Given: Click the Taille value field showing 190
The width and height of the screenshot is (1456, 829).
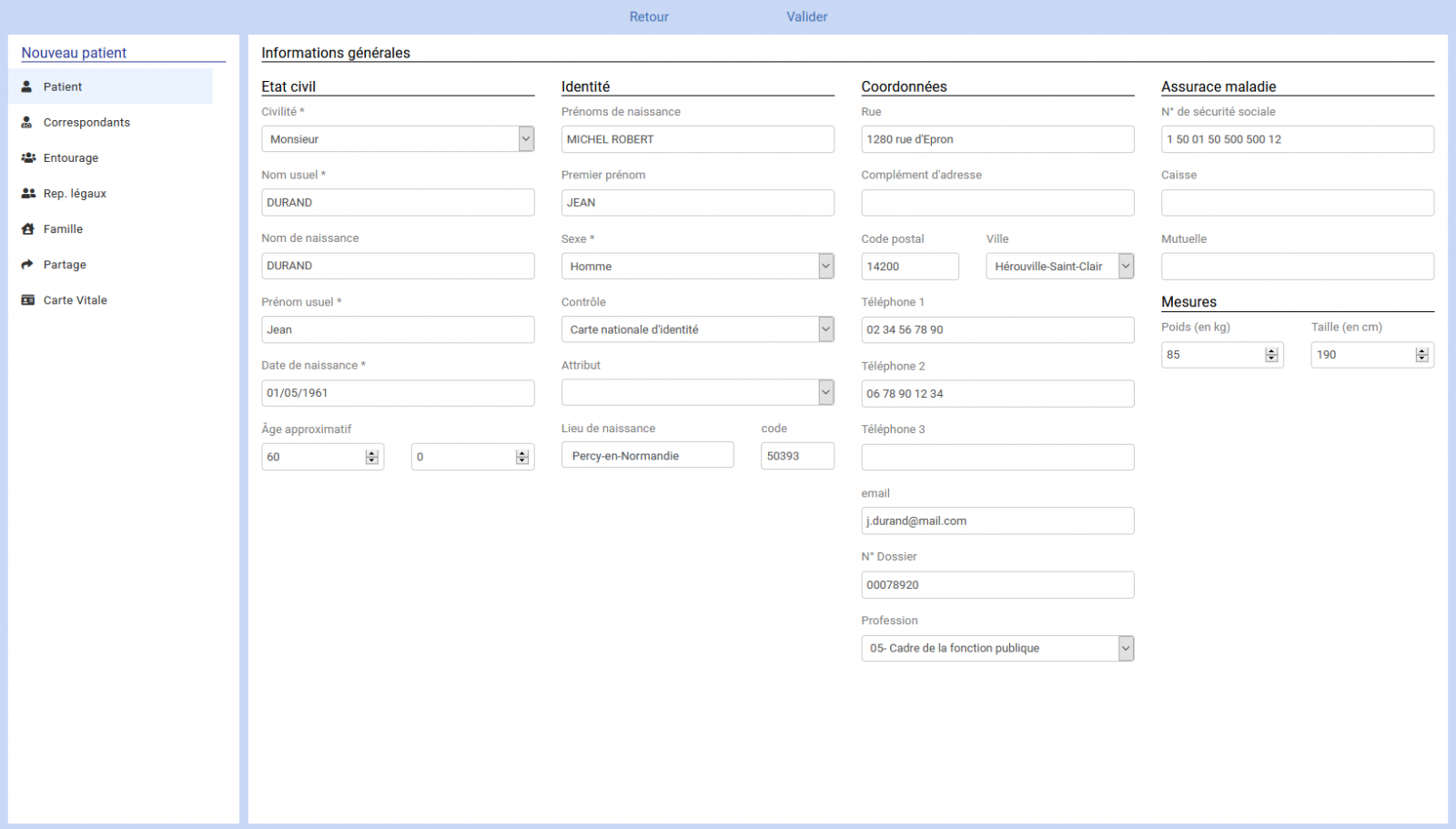Looking at the screenshot, I should pyautogui.click(x=1372, y=355).
